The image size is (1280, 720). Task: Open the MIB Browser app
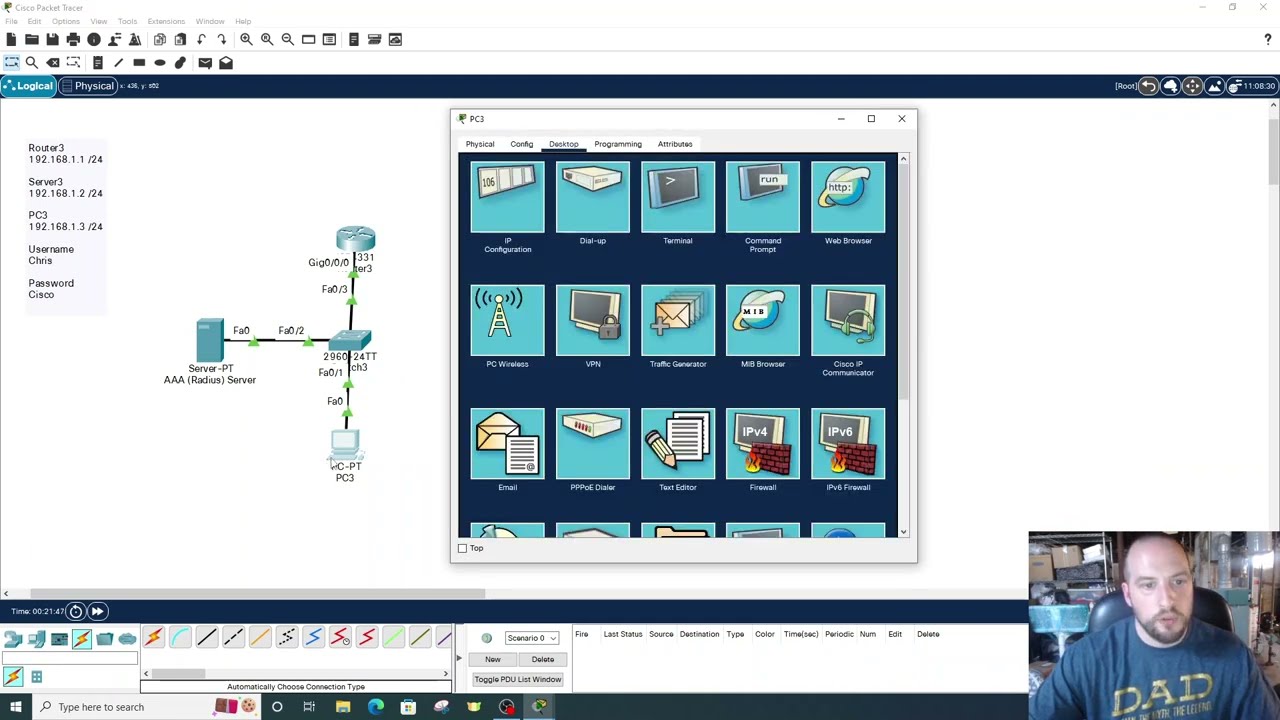click(x=763, y=320)
